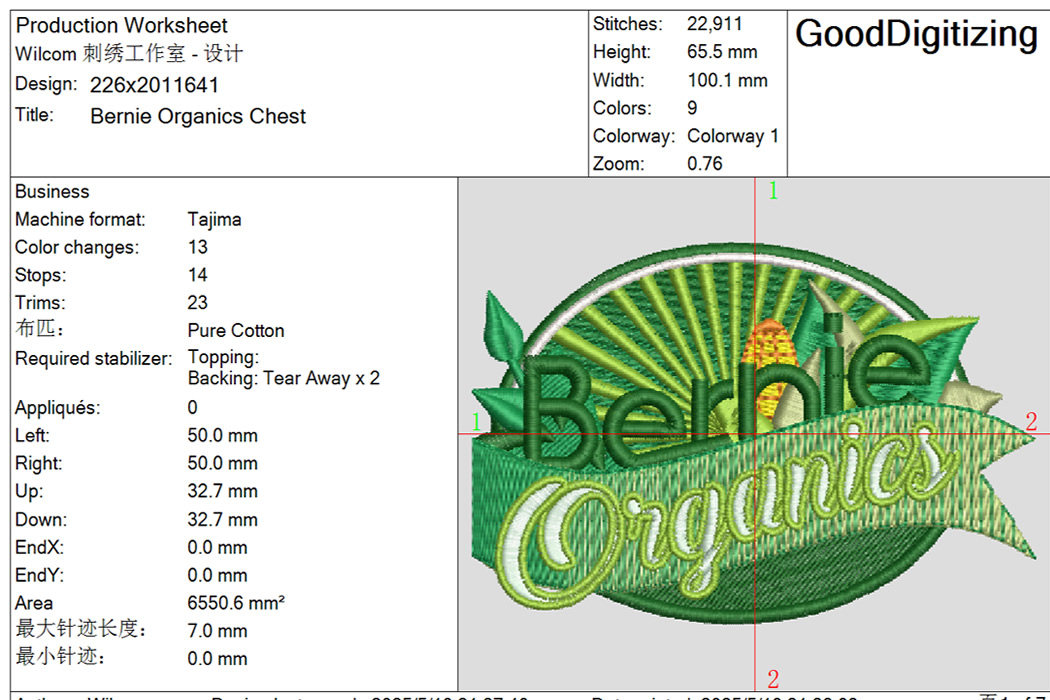This screenshot has width=1050, height=700.
Task: Select the Width value 100.1 mm
Action: pos(727,80)
